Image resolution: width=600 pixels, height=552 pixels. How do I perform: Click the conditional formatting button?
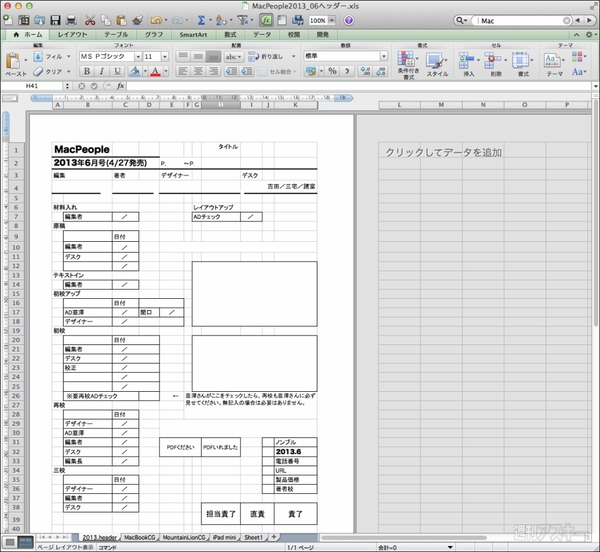(407, 63)
